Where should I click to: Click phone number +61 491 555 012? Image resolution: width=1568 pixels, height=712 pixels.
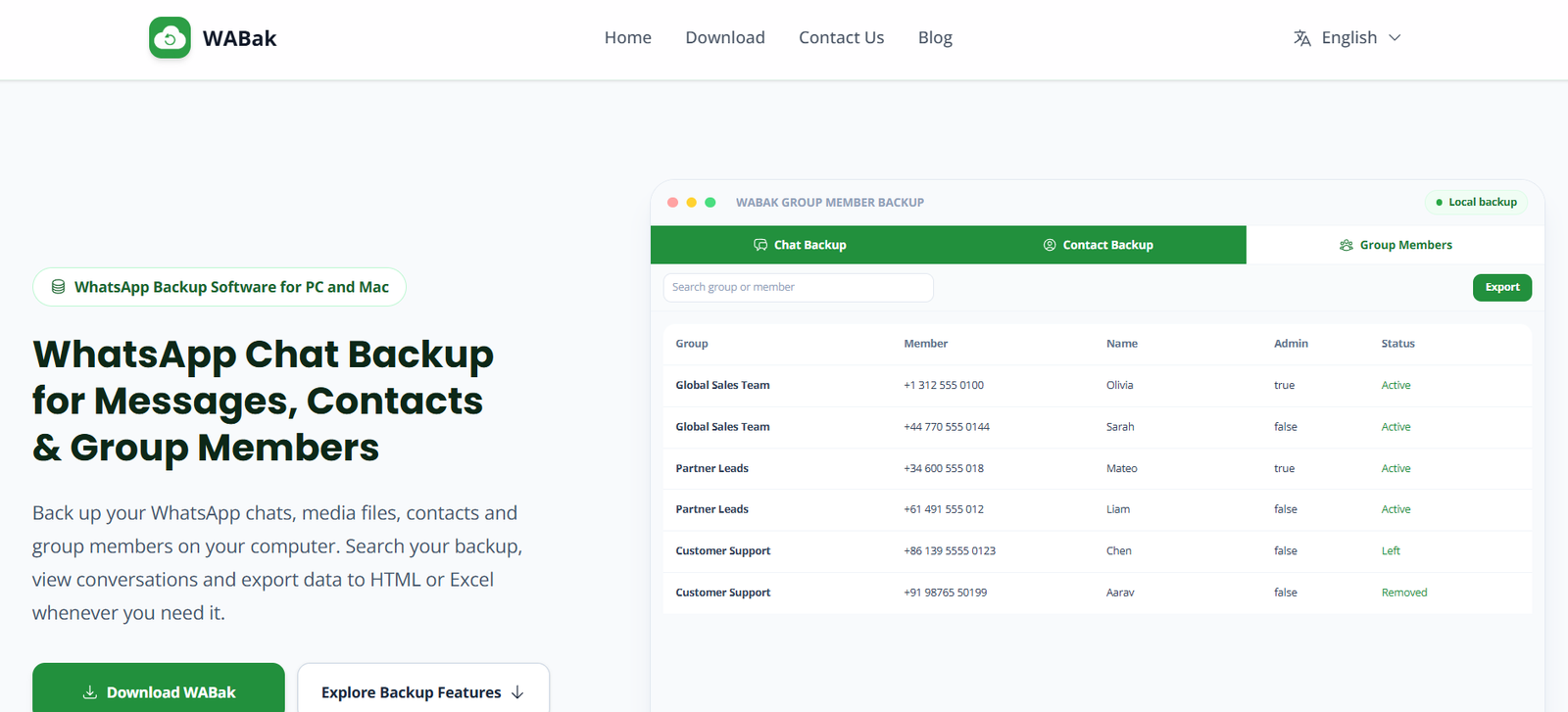point(944,509)
